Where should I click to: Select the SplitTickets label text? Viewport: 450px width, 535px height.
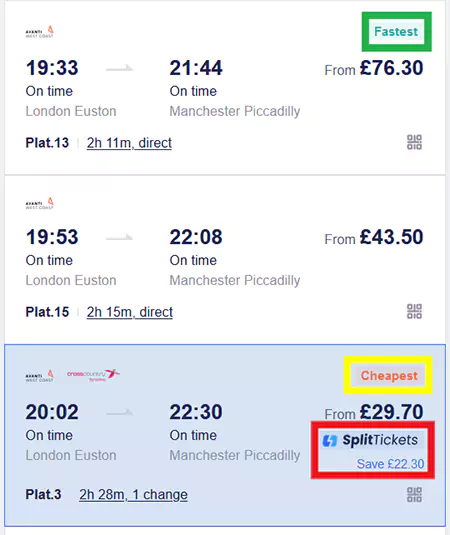click(x=380, y=440)
